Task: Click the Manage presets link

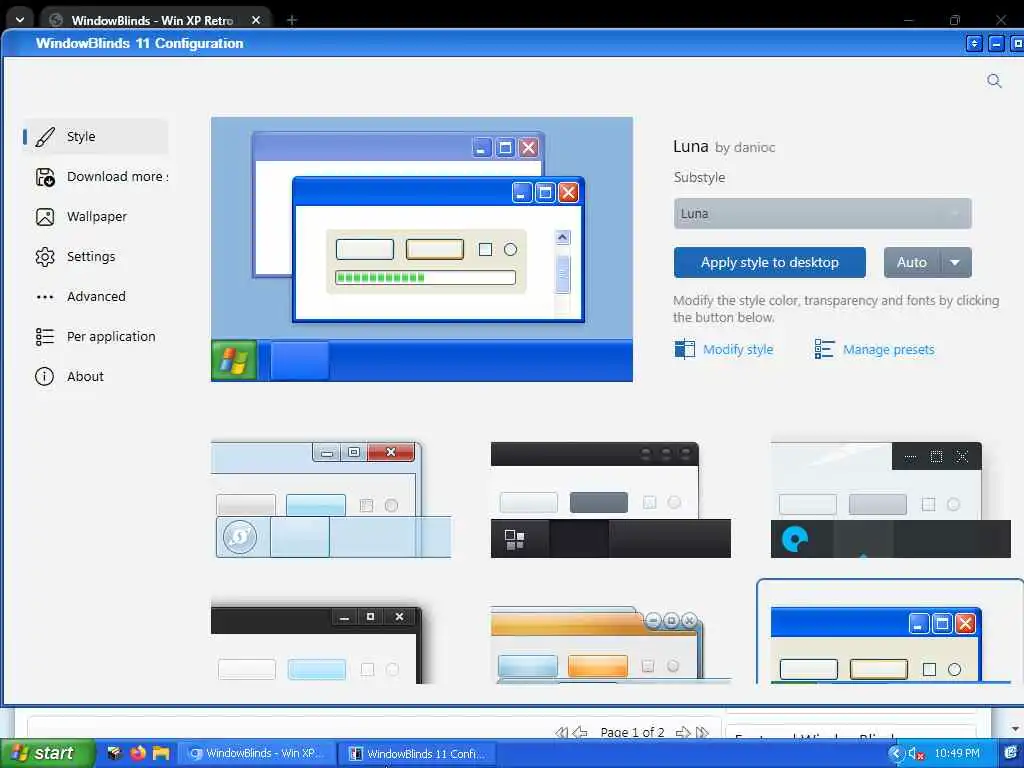Action: (888, 349)
